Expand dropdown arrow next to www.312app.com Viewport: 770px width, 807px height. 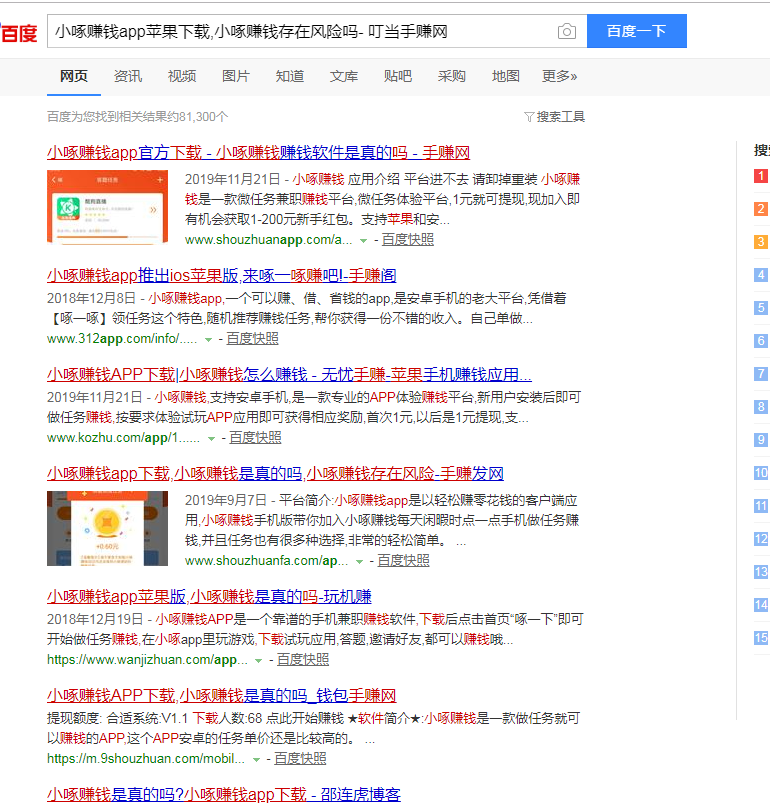coord(208,339)
